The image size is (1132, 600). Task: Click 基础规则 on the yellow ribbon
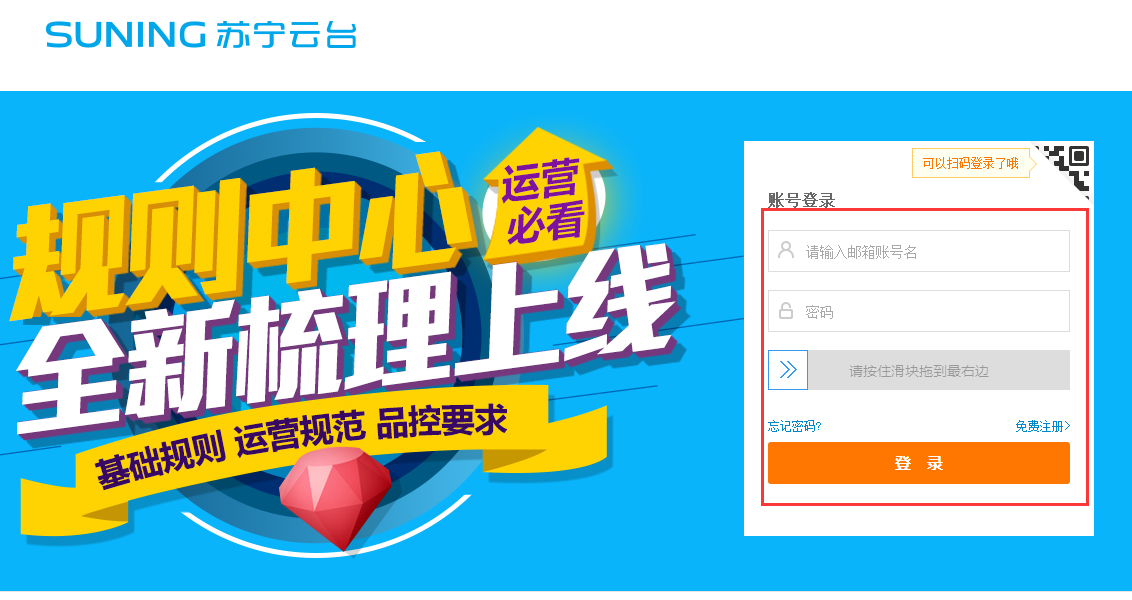pyautogui.click(x=160, y=461)
